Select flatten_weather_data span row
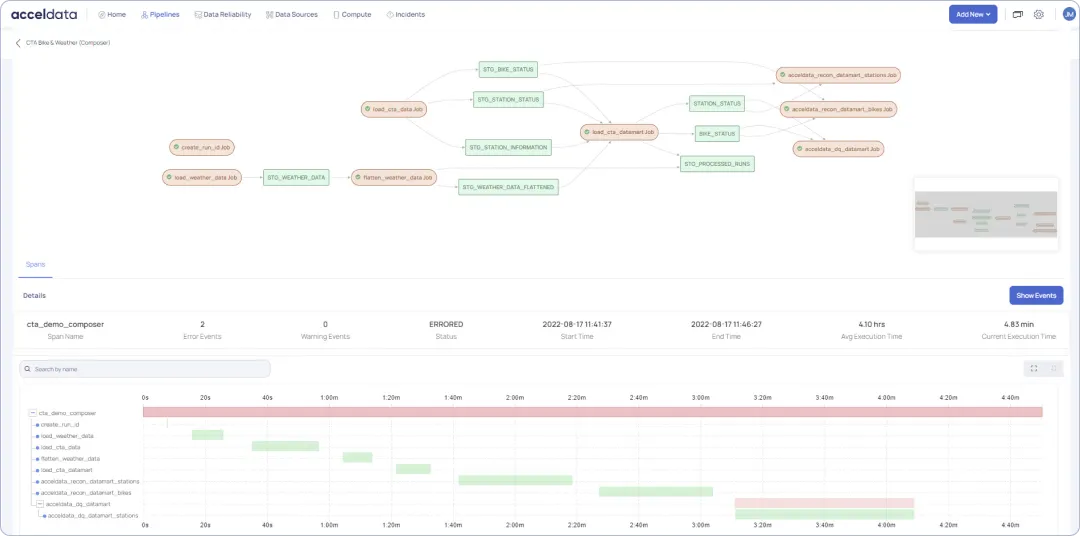Image resolution: width=1080 pixels, height=536 pixels. pyautogui.click(x=70, y=459)
